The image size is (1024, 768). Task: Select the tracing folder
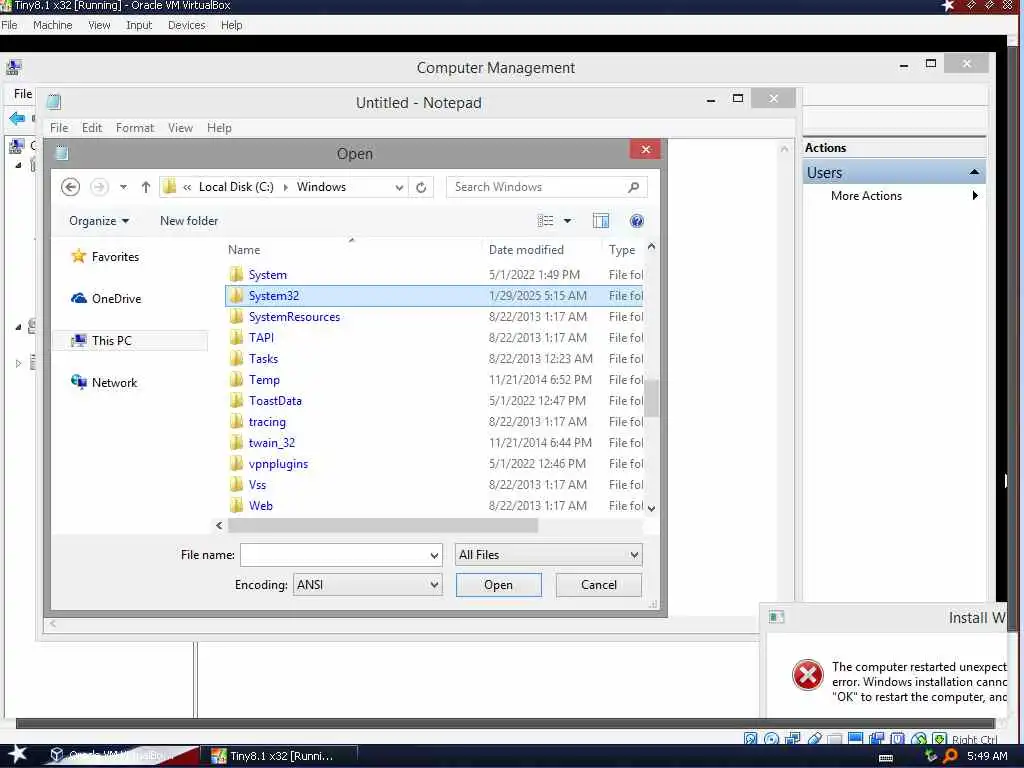coord(266,422)
